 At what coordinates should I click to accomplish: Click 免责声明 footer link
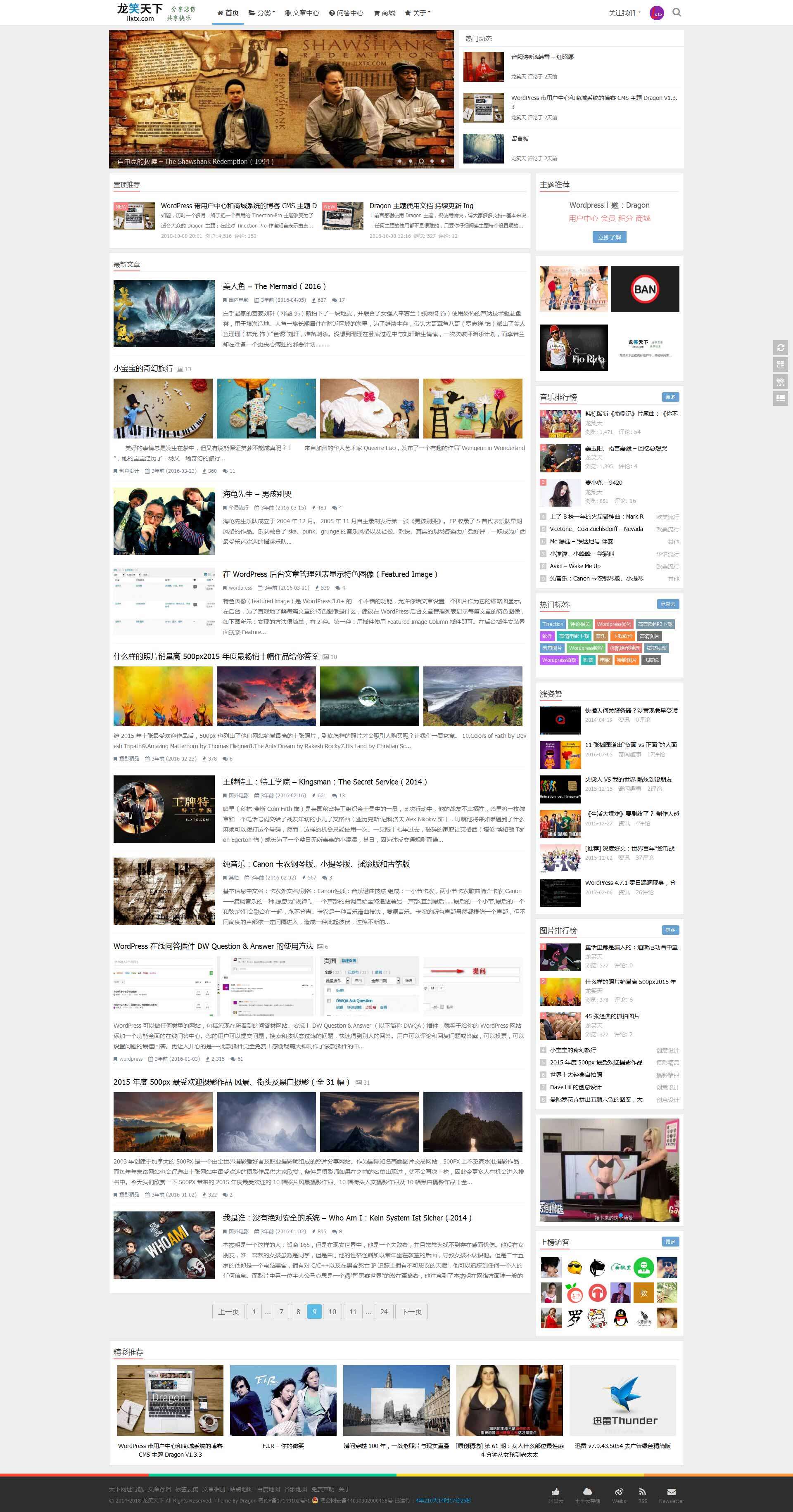(322, 1489)
